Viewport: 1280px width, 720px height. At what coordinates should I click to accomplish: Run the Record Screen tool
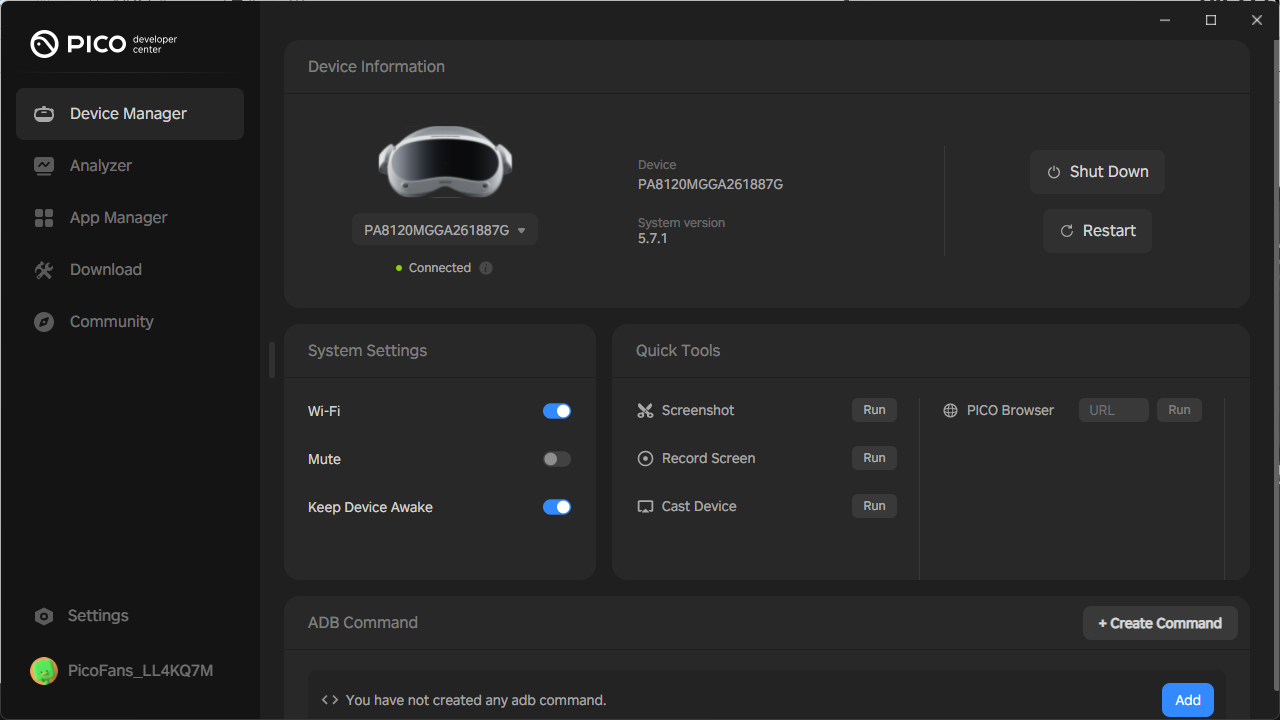coord(874,458)
